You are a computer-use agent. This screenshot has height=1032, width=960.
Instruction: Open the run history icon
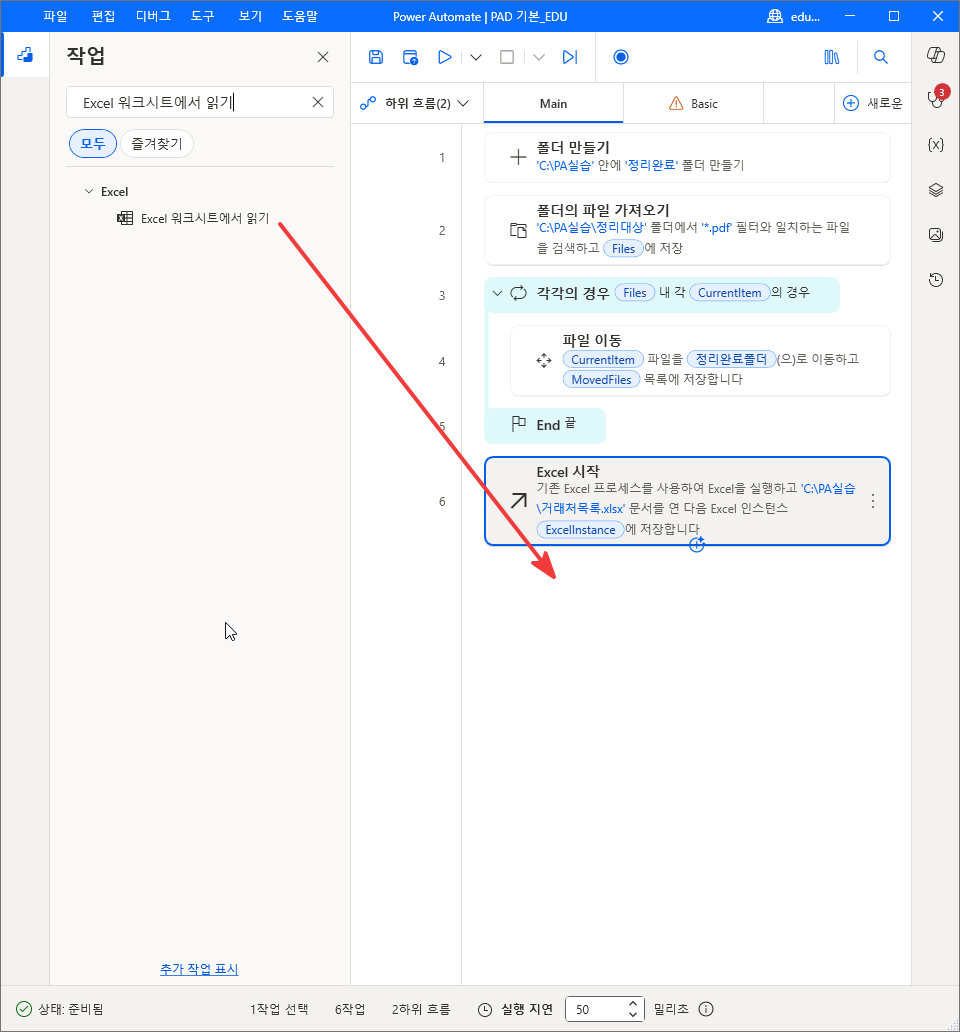point(936,280)
